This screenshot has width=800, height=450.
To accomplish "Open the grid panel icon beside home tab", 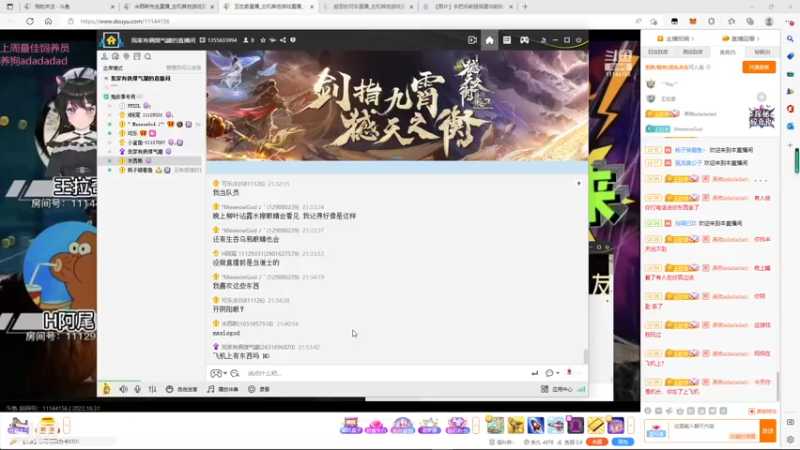I will [x=507, y=40].
